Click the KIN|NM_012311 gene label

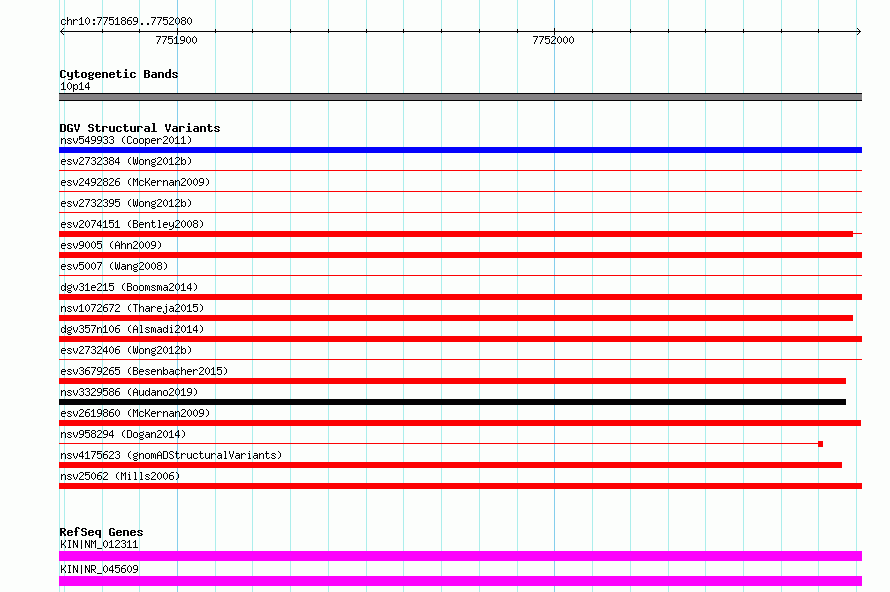click(x=99, y=544)
